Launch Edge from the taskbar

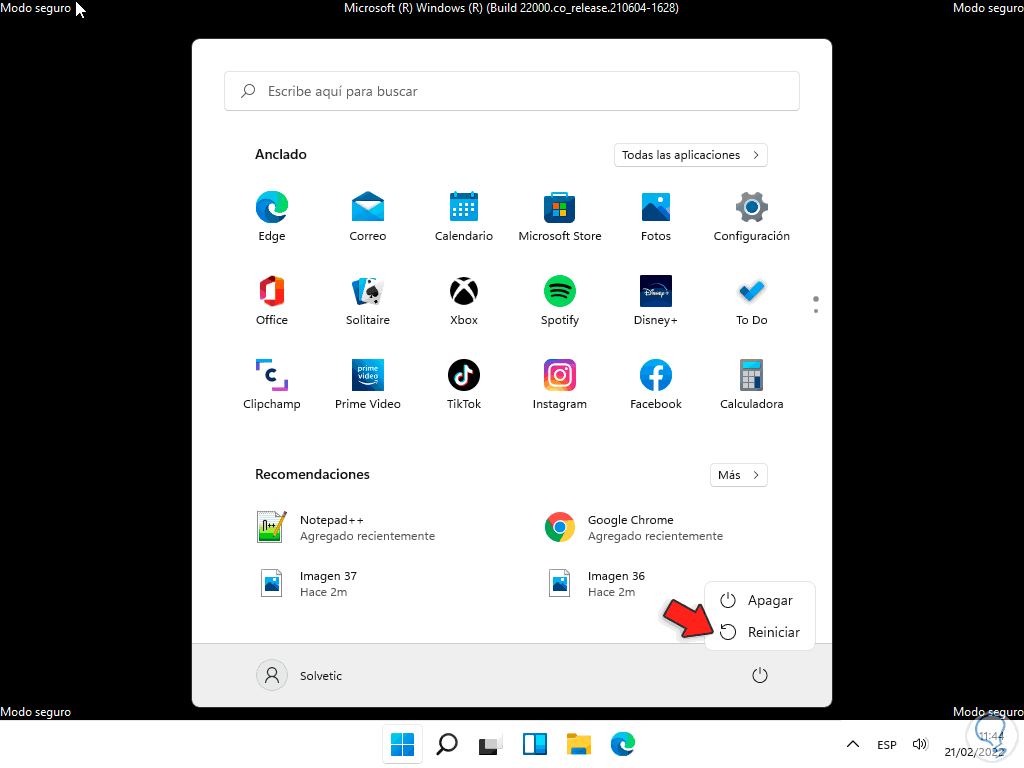tap(623, 744)
